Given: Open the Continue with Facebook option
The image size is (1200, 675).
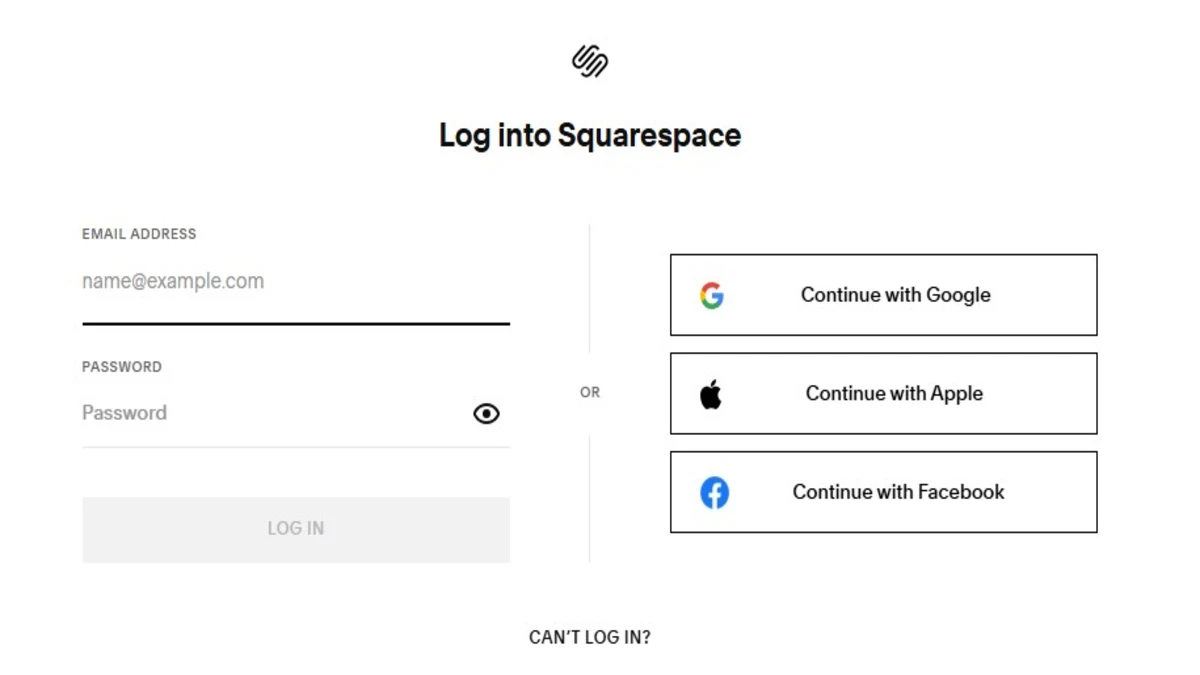Looking at the screenshot, I should [x=883, y=492].
